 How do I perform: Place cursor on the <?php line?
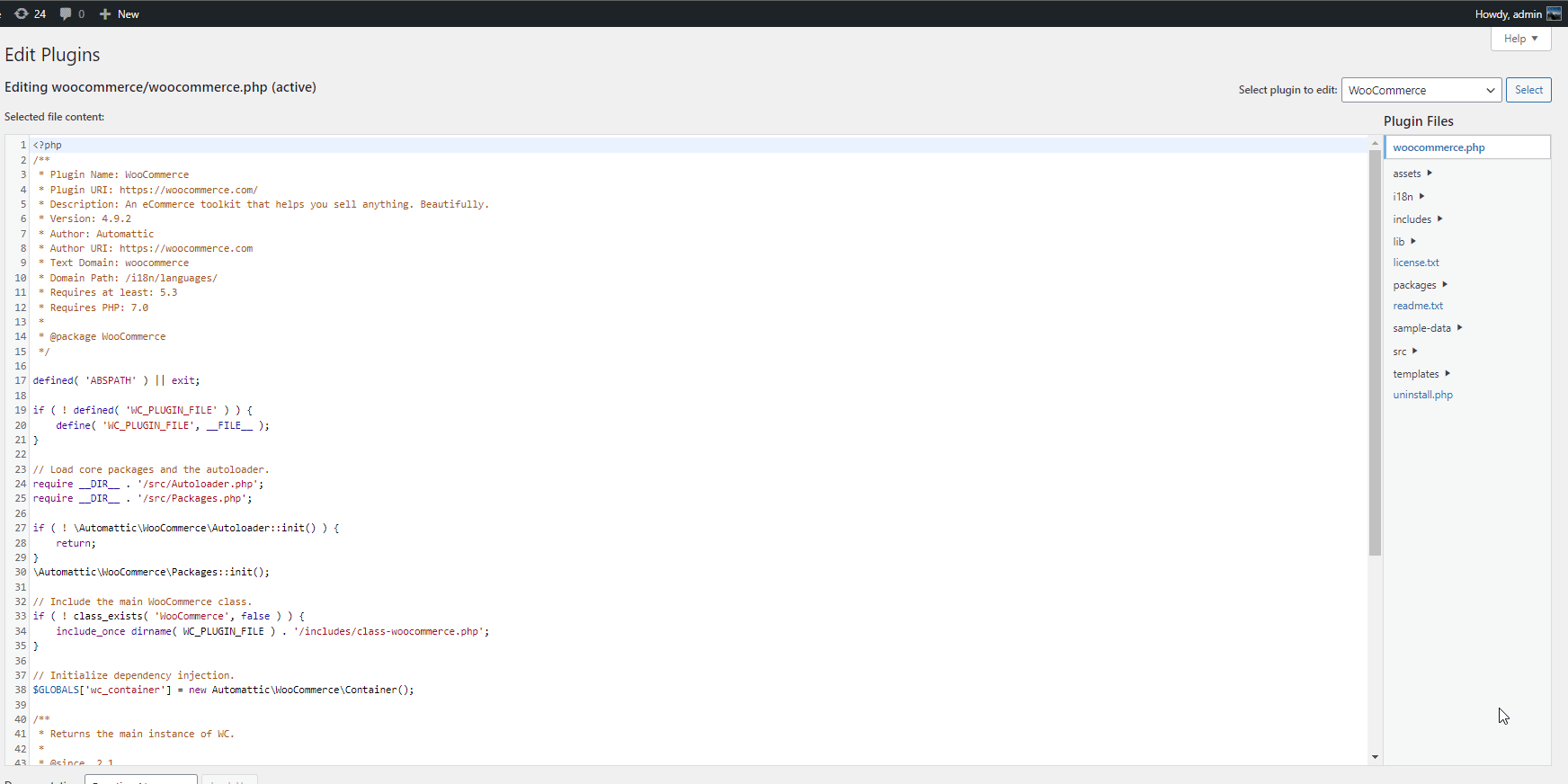(48, 145)
